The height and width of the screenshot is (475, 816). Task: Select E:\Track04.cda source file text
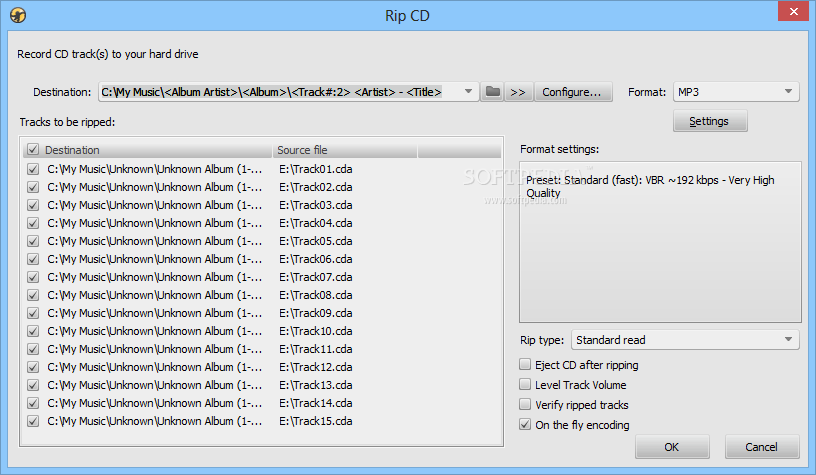316,223
